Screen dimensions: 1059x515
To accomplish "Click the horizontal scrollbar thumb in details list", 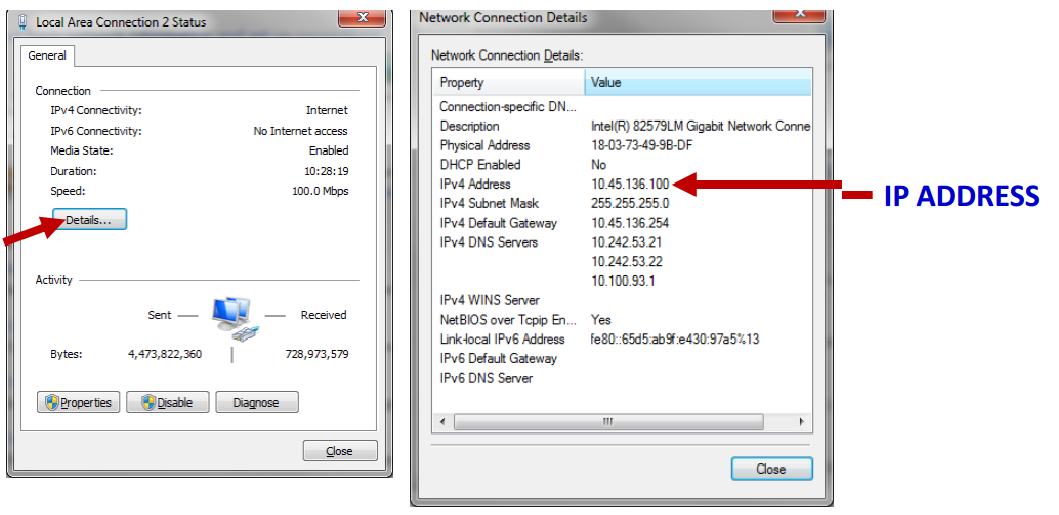I will pyautogui.click(x=609, y=422).
